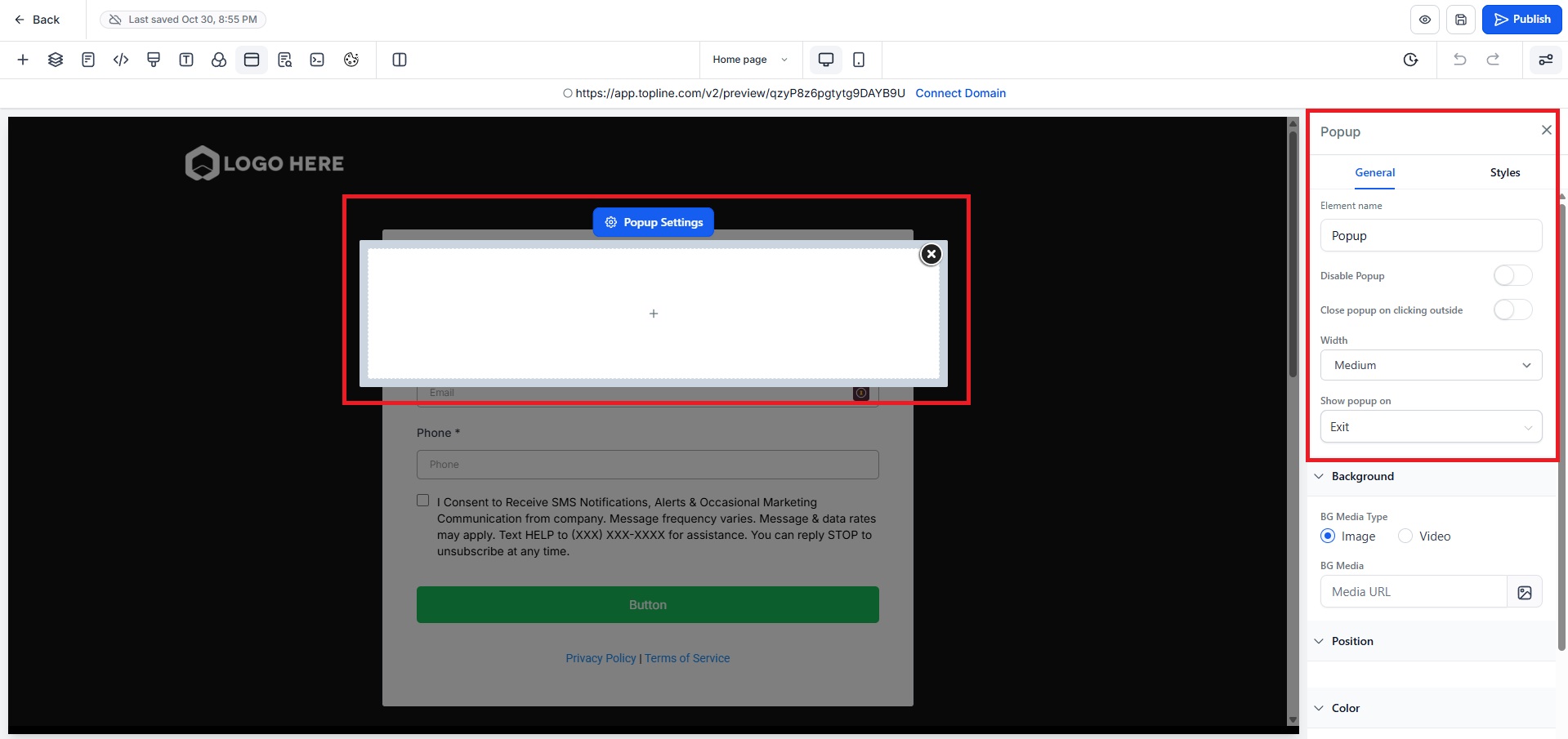Click the document page icon in toolbar
Screen dimensions: 1568x739
pyautogui.click(x=88, y=60)
